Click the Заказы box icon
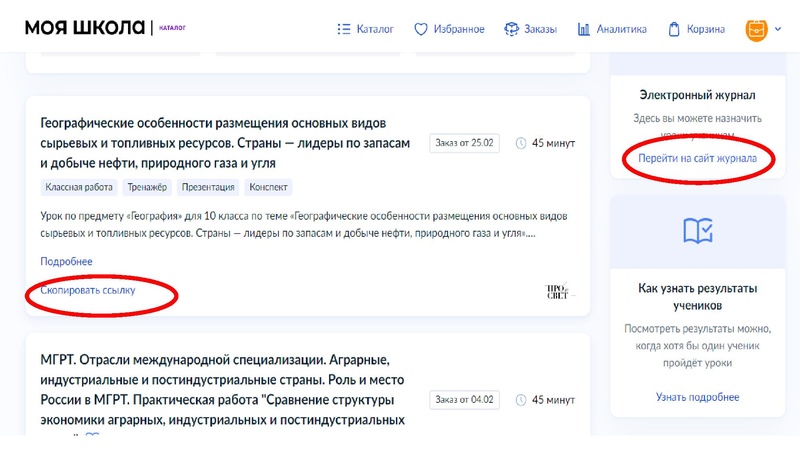 pyautogui.click(x=511, y=29)
